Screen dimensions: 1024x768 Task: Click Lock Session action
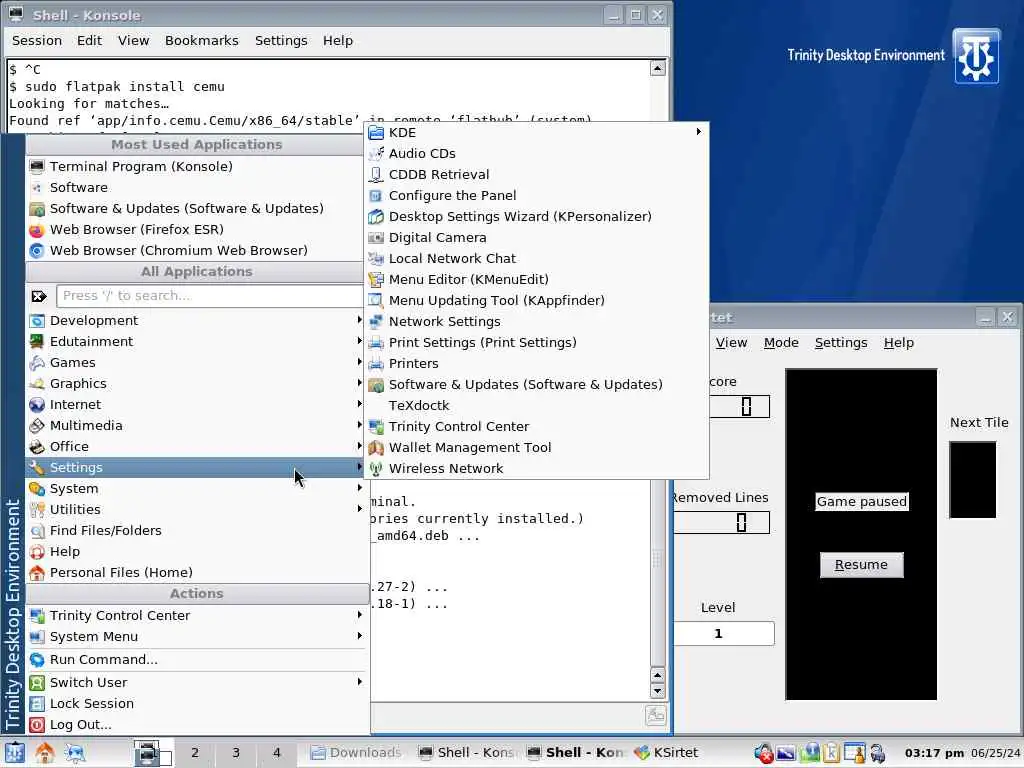pos(196,703)
